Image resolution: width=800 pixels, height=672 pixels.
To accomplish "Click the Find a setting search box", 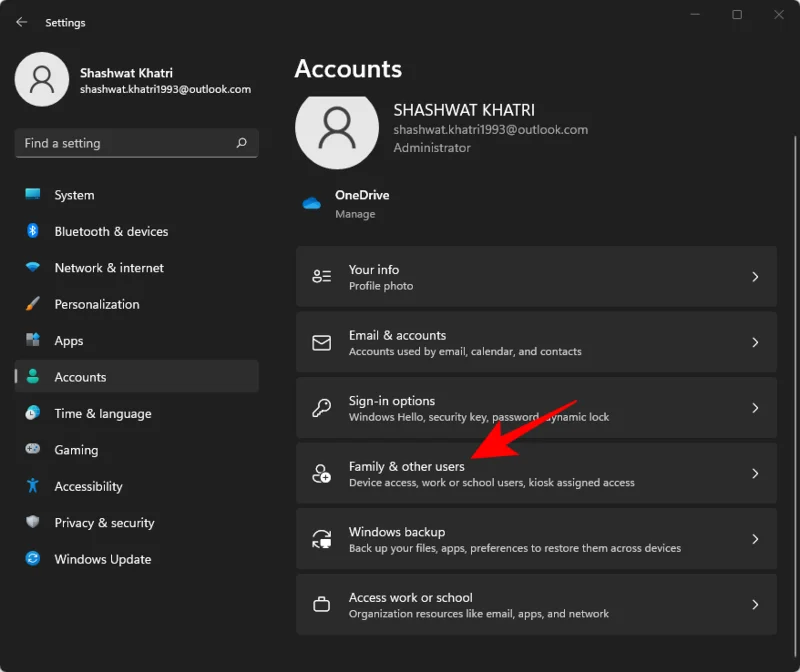I will point(136,143).
